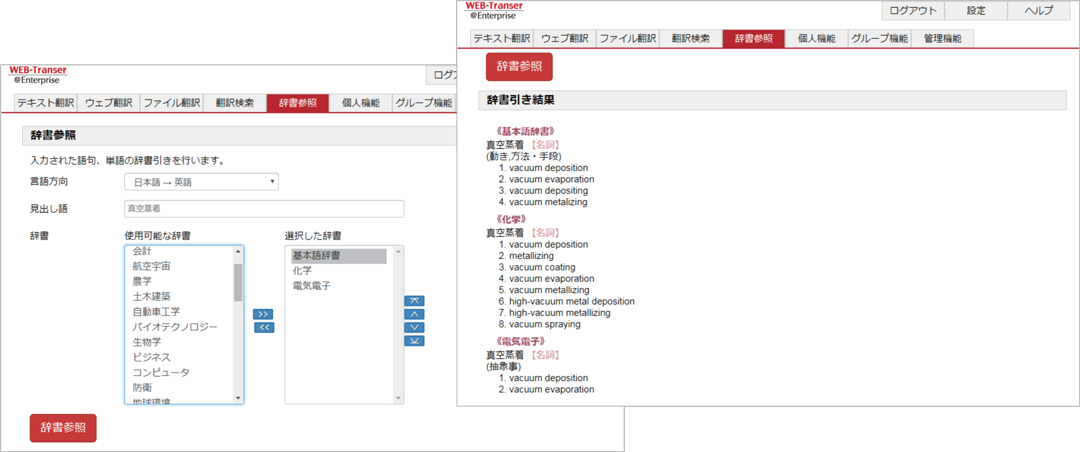Switch to 個人機能 tab in left window
The image size is (1080, 452).
[360, 103]
